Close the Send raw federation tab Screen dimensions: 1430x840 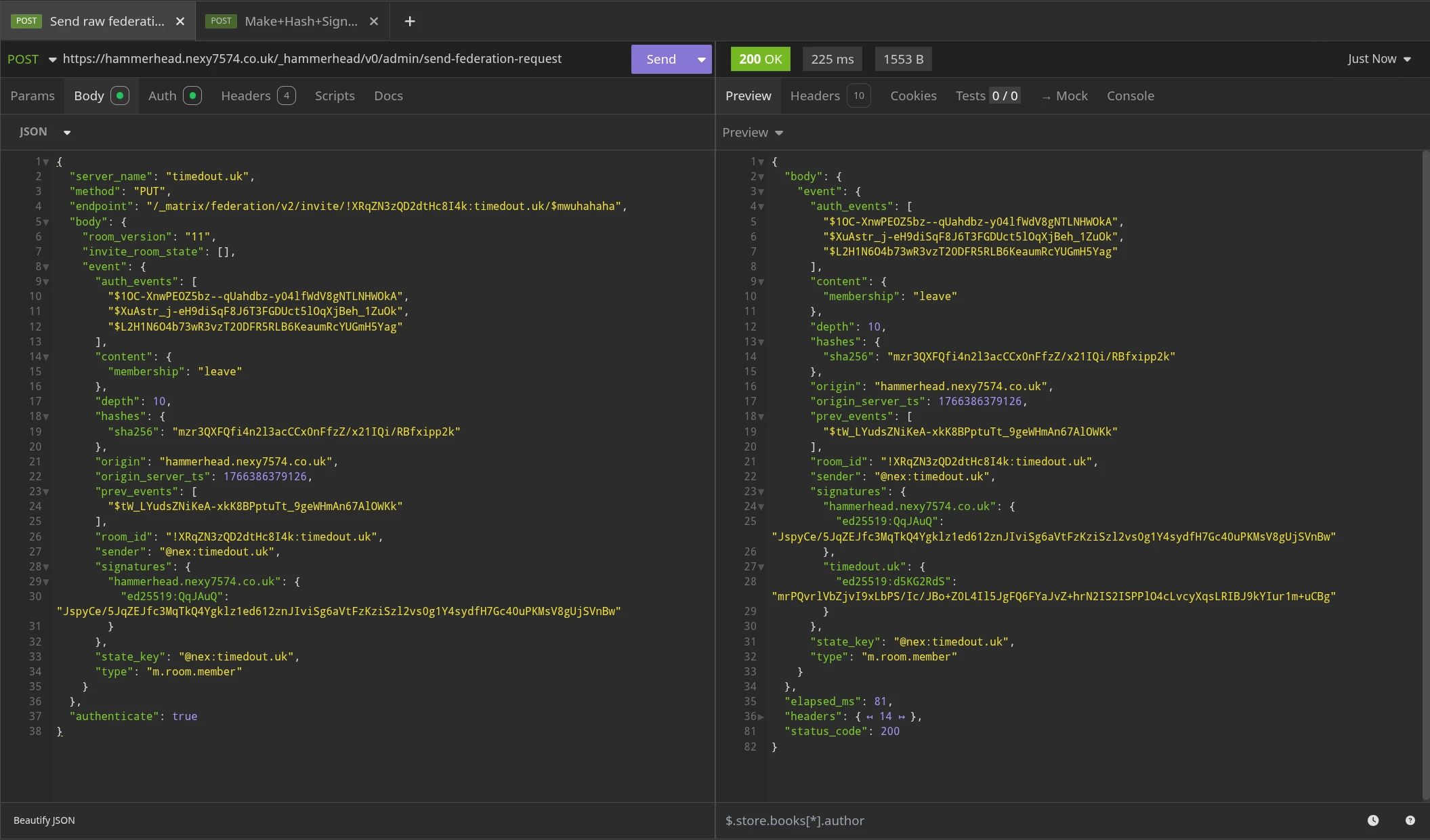coord(180,21)
